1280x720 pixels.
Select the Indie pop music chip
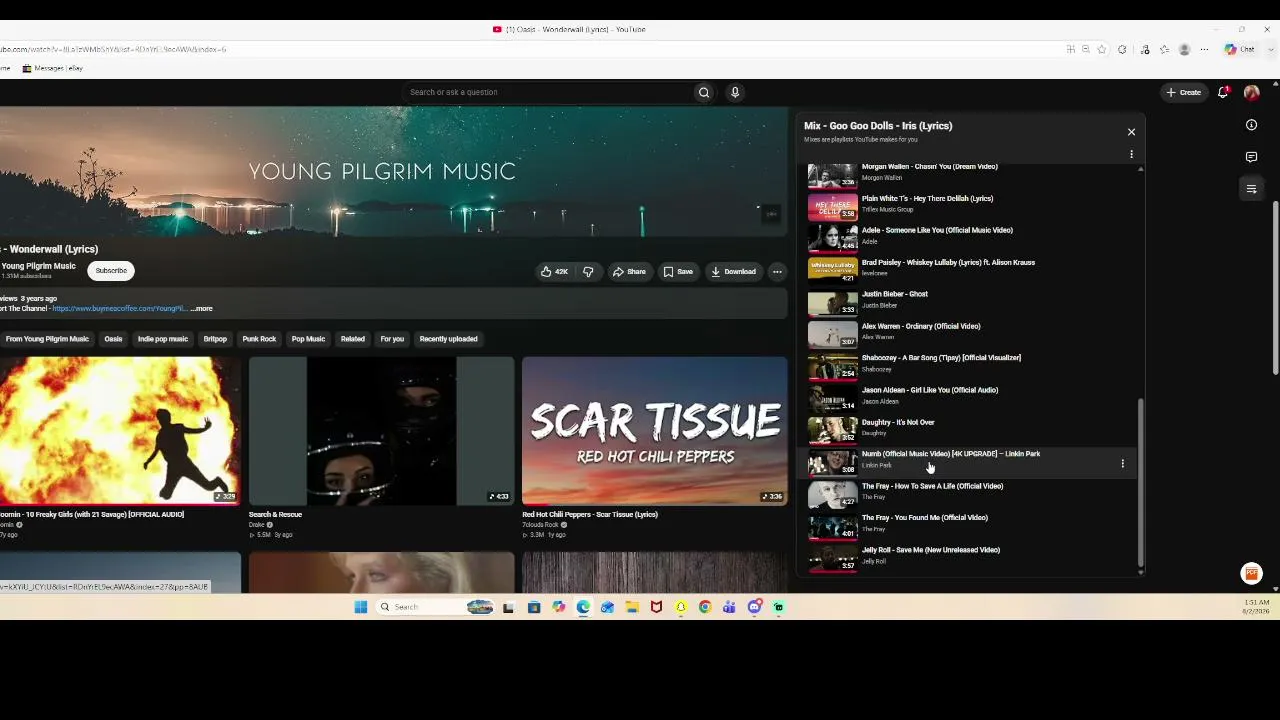(x=163, y=339)
